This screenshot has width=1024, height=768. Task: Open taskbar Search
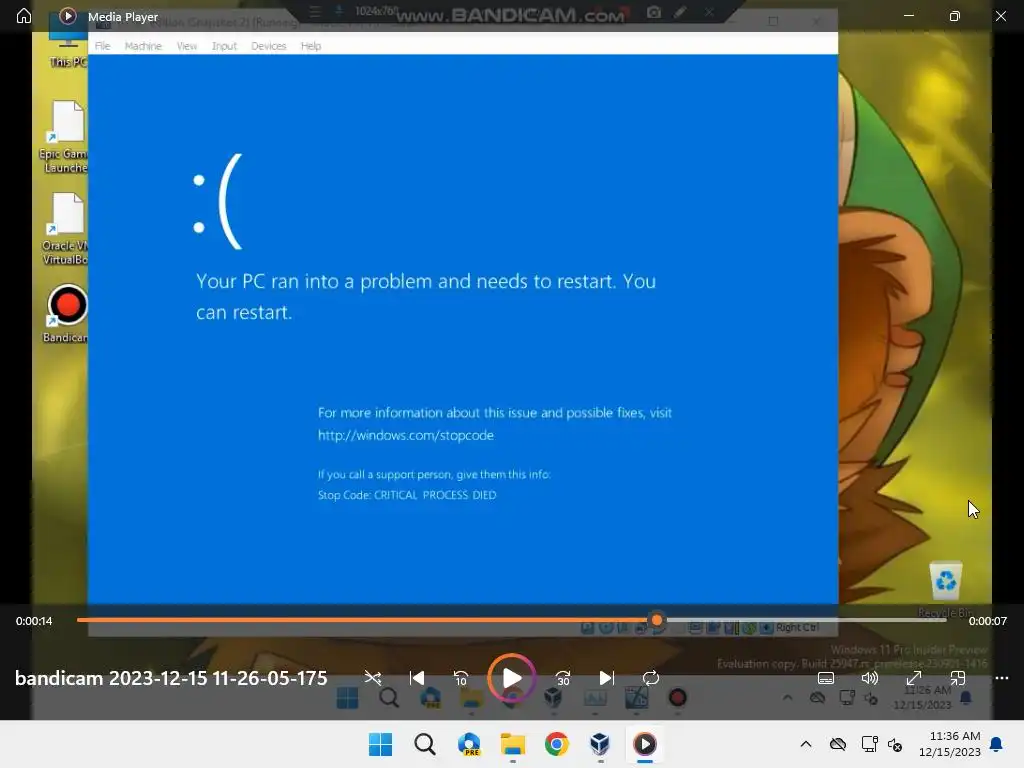424,744
